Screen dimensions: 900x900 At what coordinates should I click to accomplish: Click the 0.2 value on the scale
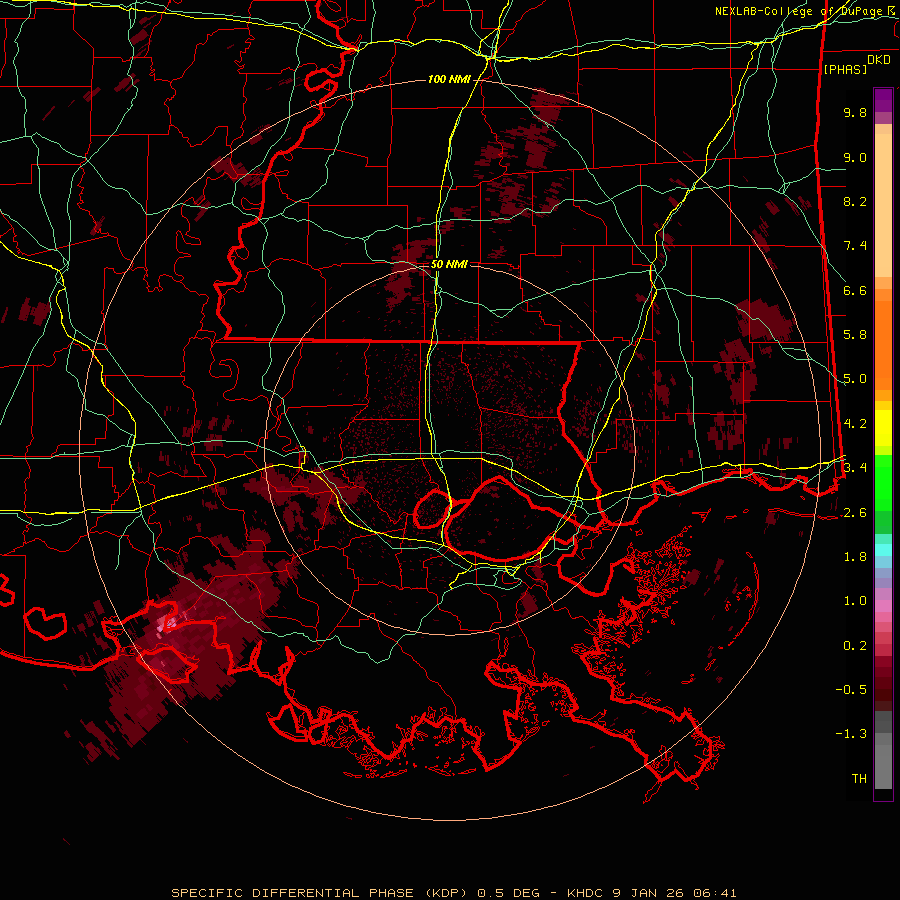pyautogui.click(x=855, y=646)
